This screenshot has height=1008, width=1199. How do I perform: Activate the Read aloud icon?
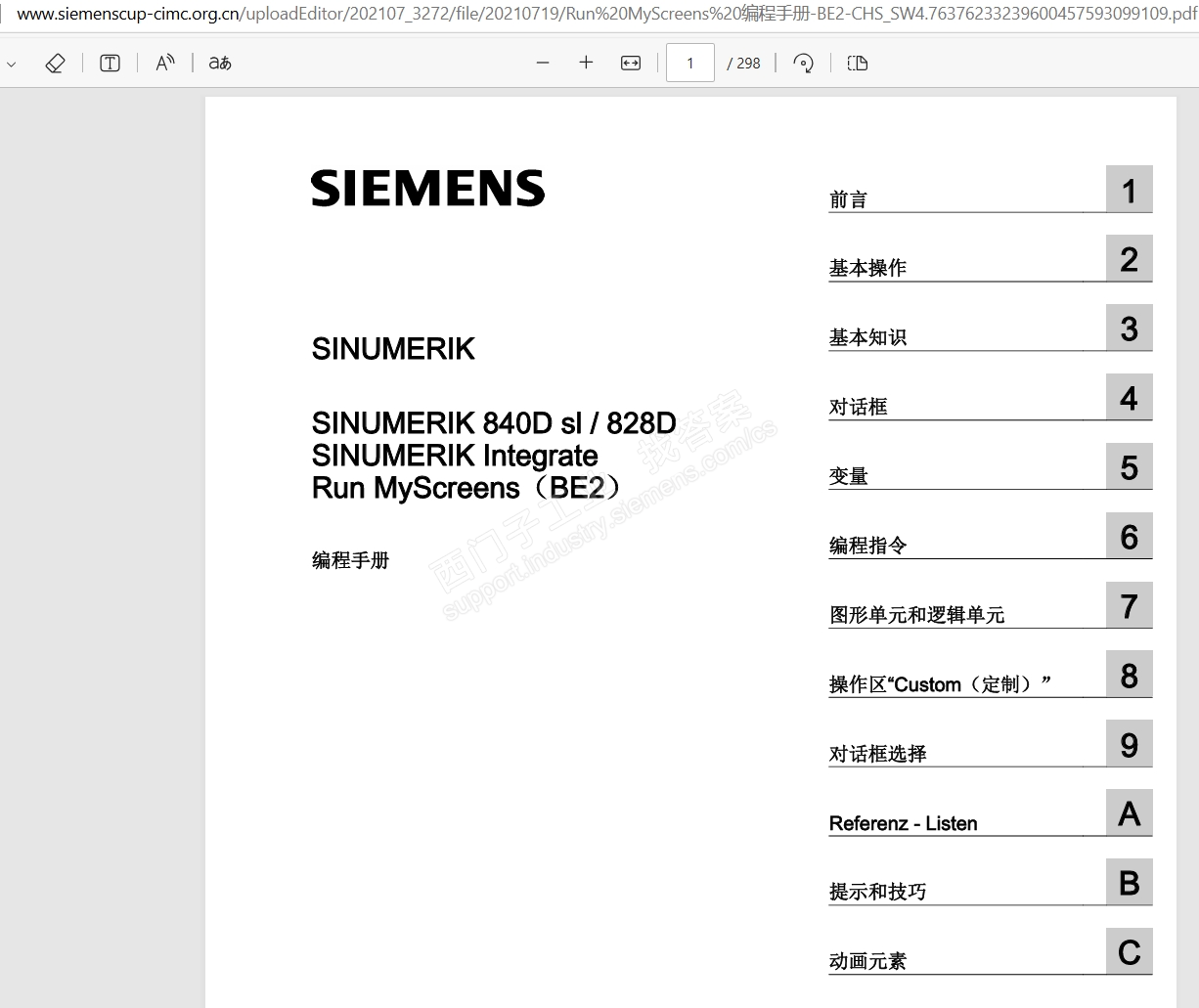point(165,63)
